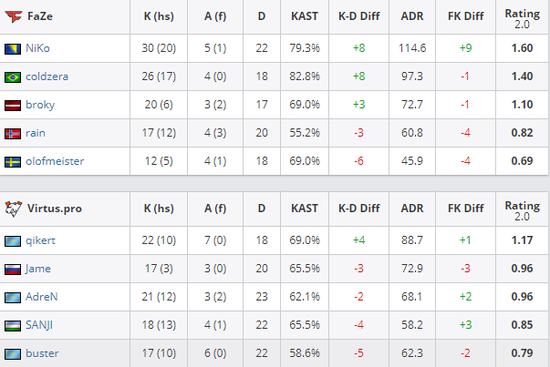The height and width of the screenshot is (367, 550).
Task: Click the Norwegian flag beside rain
Action: point(13,133)
